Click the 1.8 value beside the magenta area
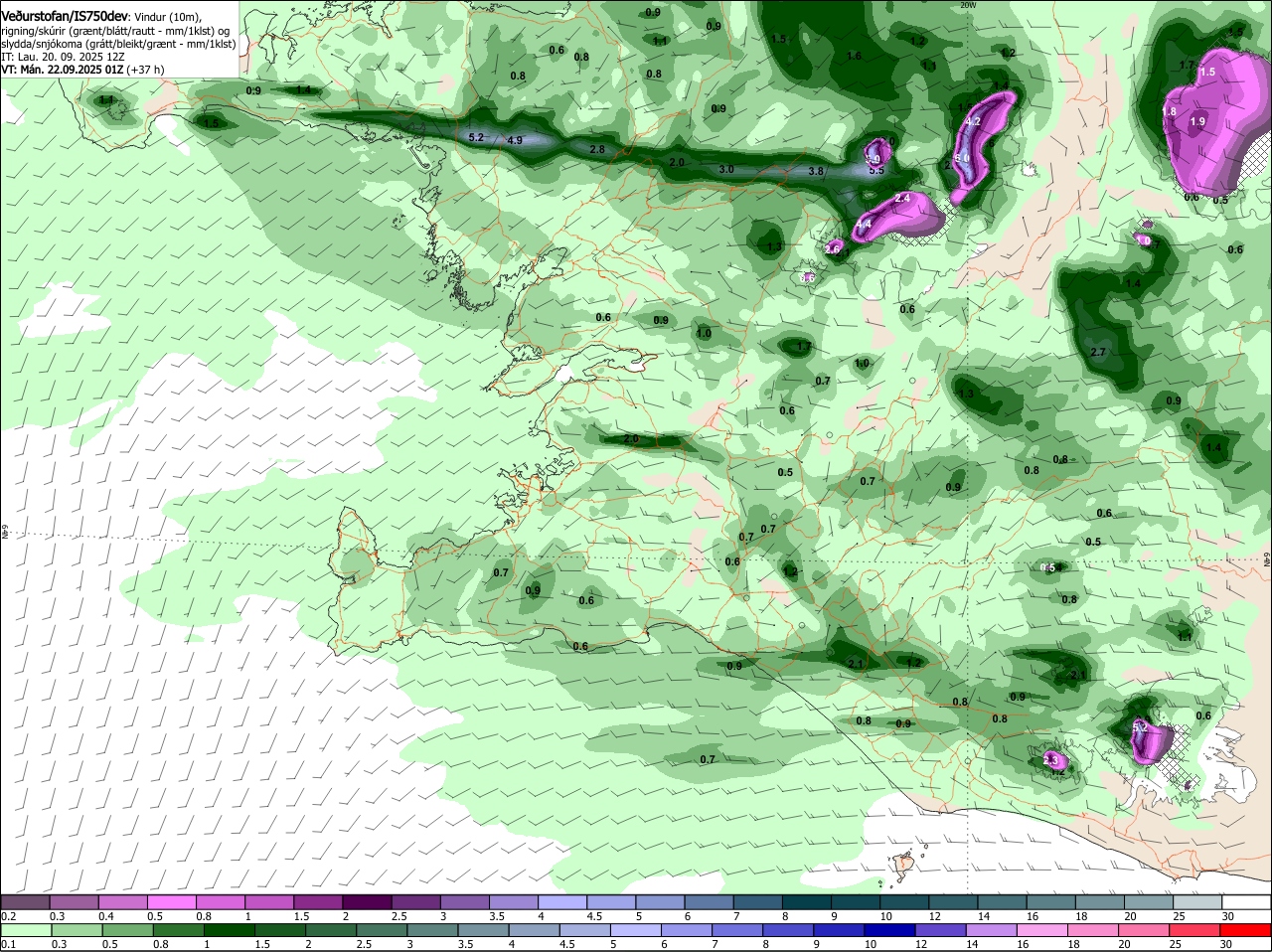Screen dimensions: 1272x952 tap(1170, 112)
